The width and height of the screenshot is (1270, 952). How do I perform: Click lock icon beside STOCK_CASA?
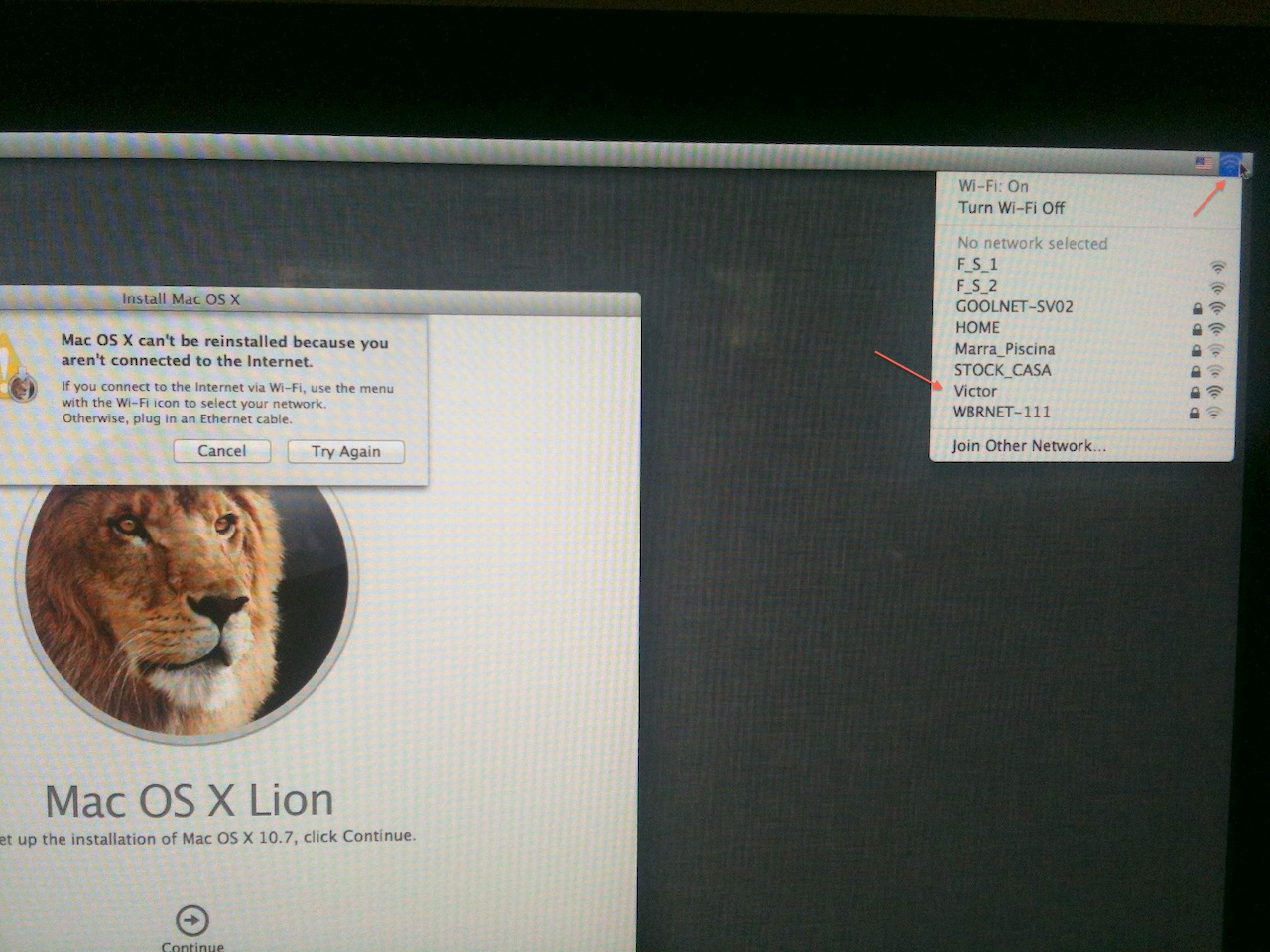coord(1196,371)
